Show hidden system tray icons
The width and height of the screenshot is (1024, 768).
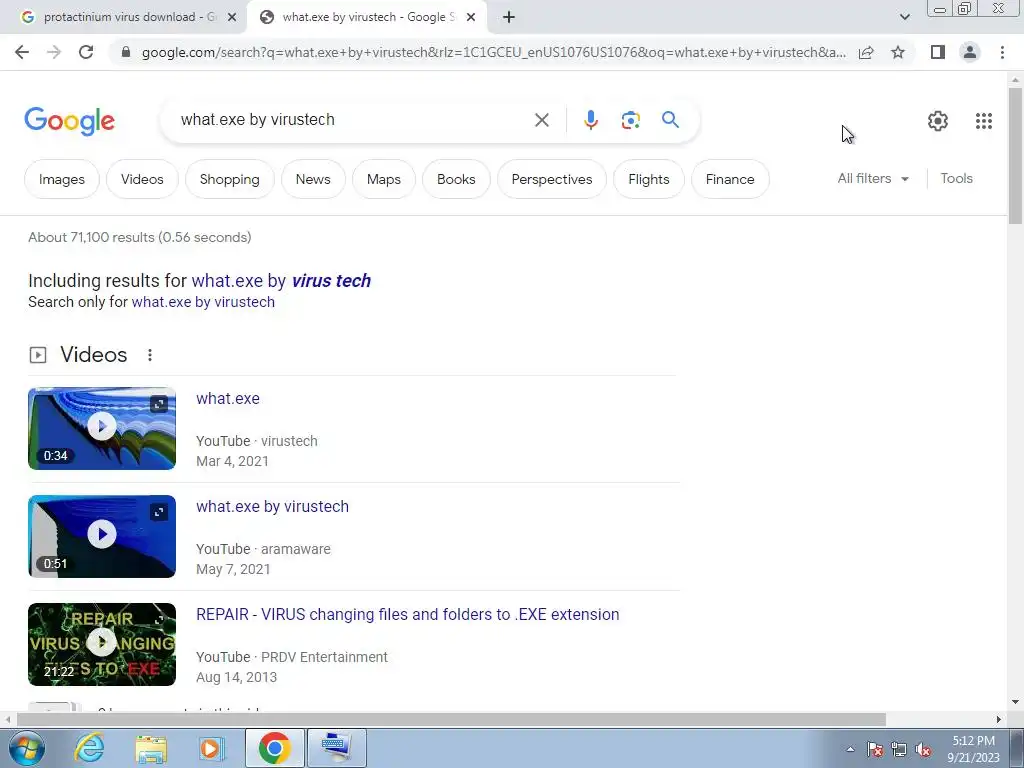(850, 749)
